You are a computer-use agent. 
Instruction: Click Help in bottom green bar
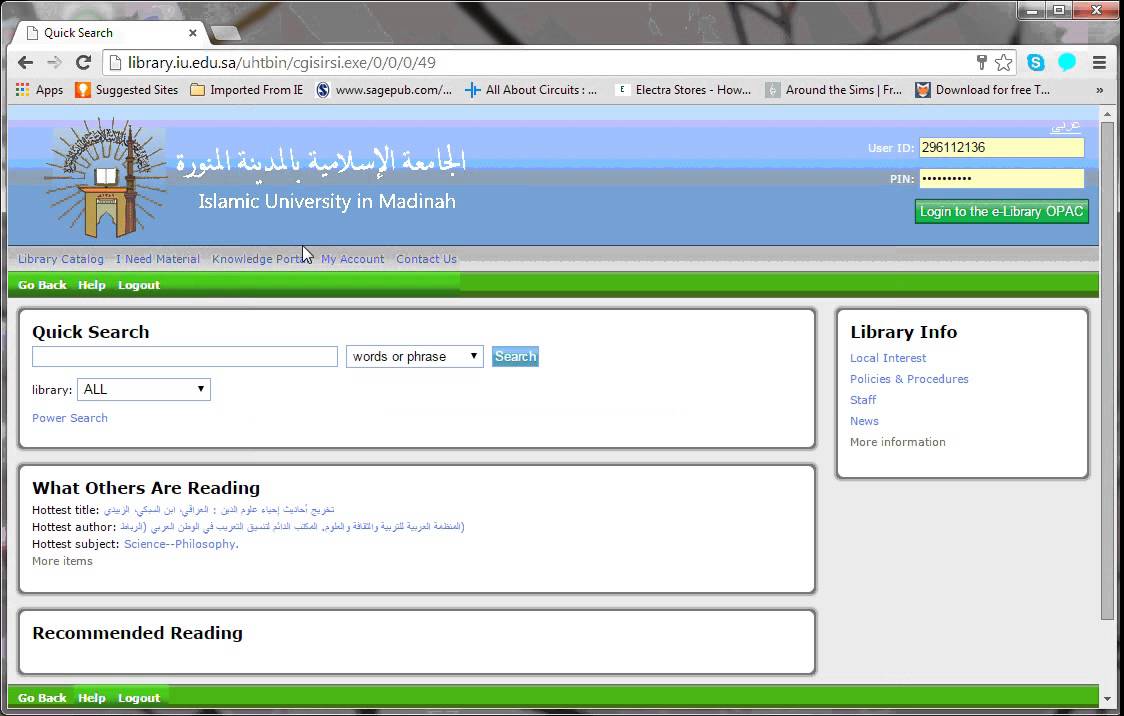pos(92,698)
